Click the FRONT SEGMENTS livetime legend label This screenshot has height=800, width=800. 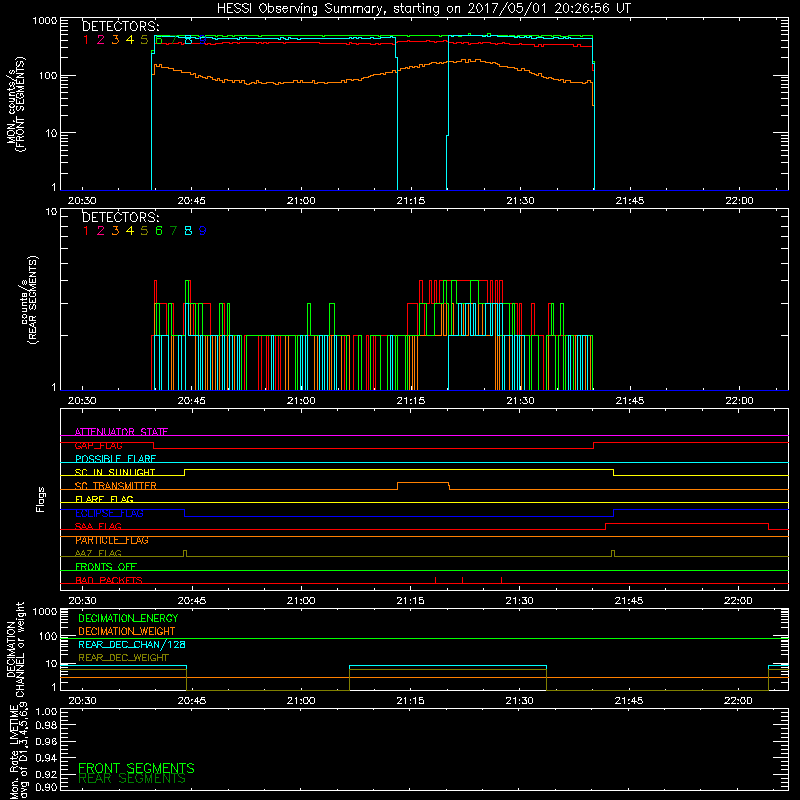(x=136, y=768)
